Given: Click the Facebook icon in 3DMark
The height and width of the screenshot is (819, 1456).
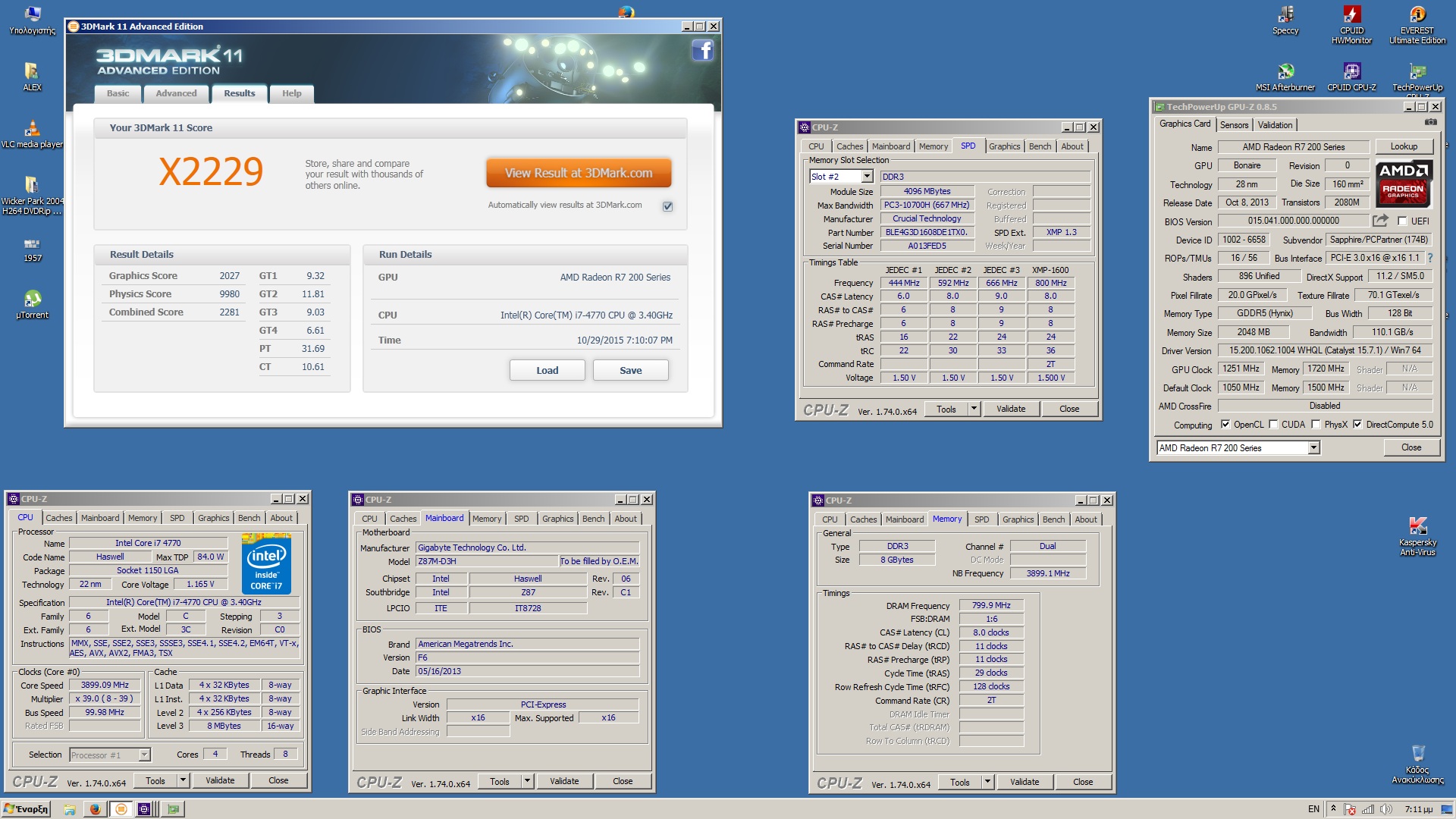Looking at the screenshot, I should (703, 51).
